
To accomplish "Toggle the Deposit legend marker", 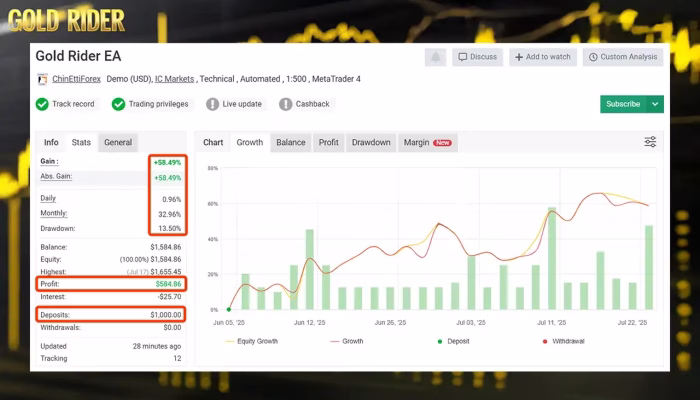I will [453, 341].
